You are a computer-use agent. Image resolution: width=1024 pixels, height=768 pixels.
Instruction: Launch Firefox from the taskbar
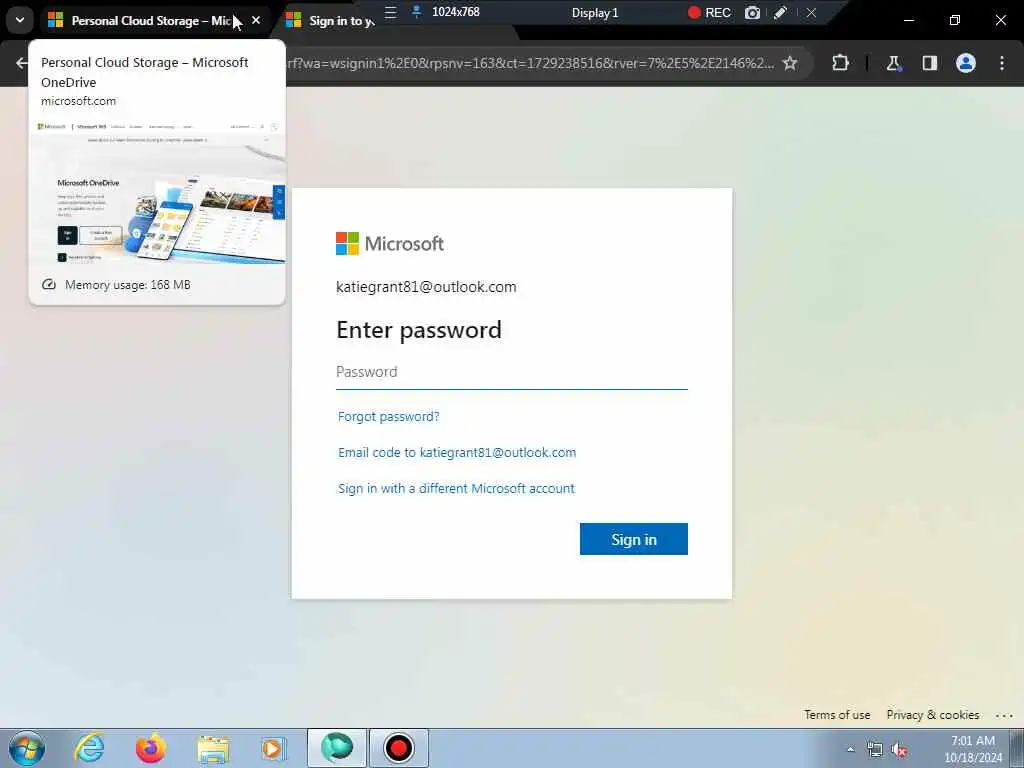click(x=150, y=748)
